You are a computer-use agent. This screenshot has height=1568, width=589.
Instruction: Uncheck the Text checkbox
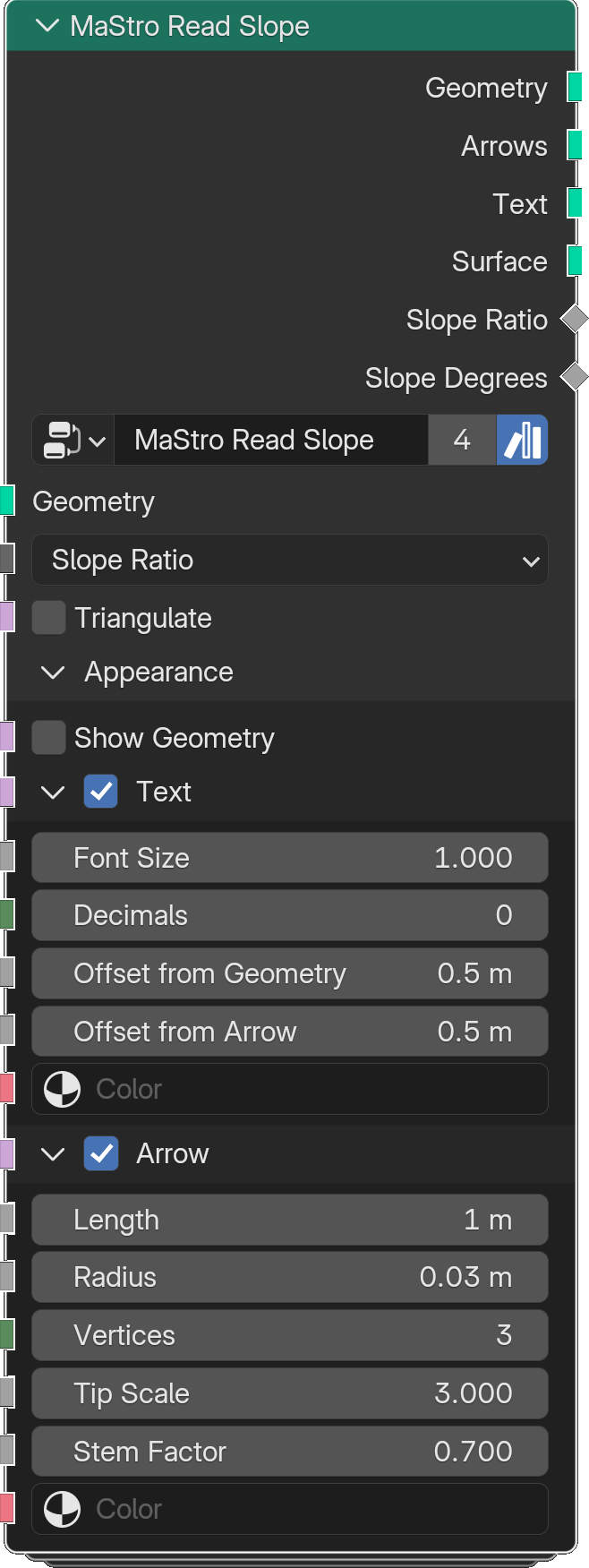(101, 792)
